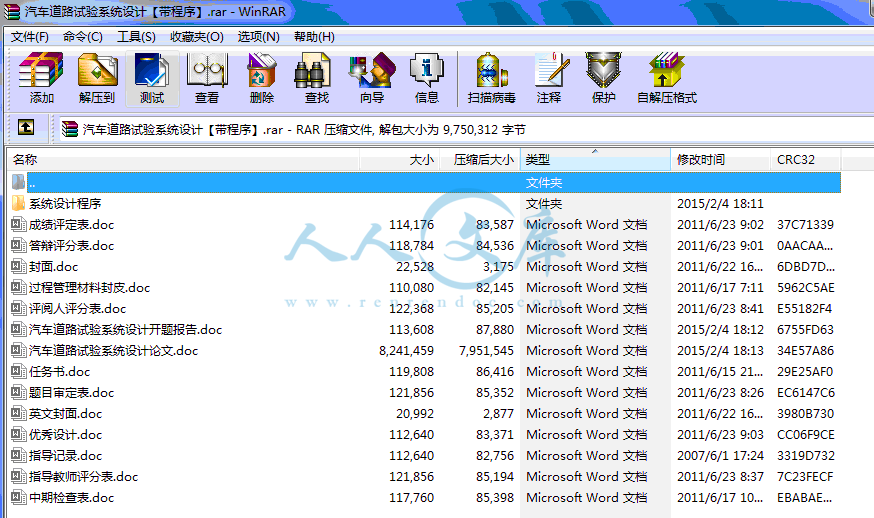This screenshot has height=518, width=874.
Task: Click size value 22,528
Action: [415, 267]
